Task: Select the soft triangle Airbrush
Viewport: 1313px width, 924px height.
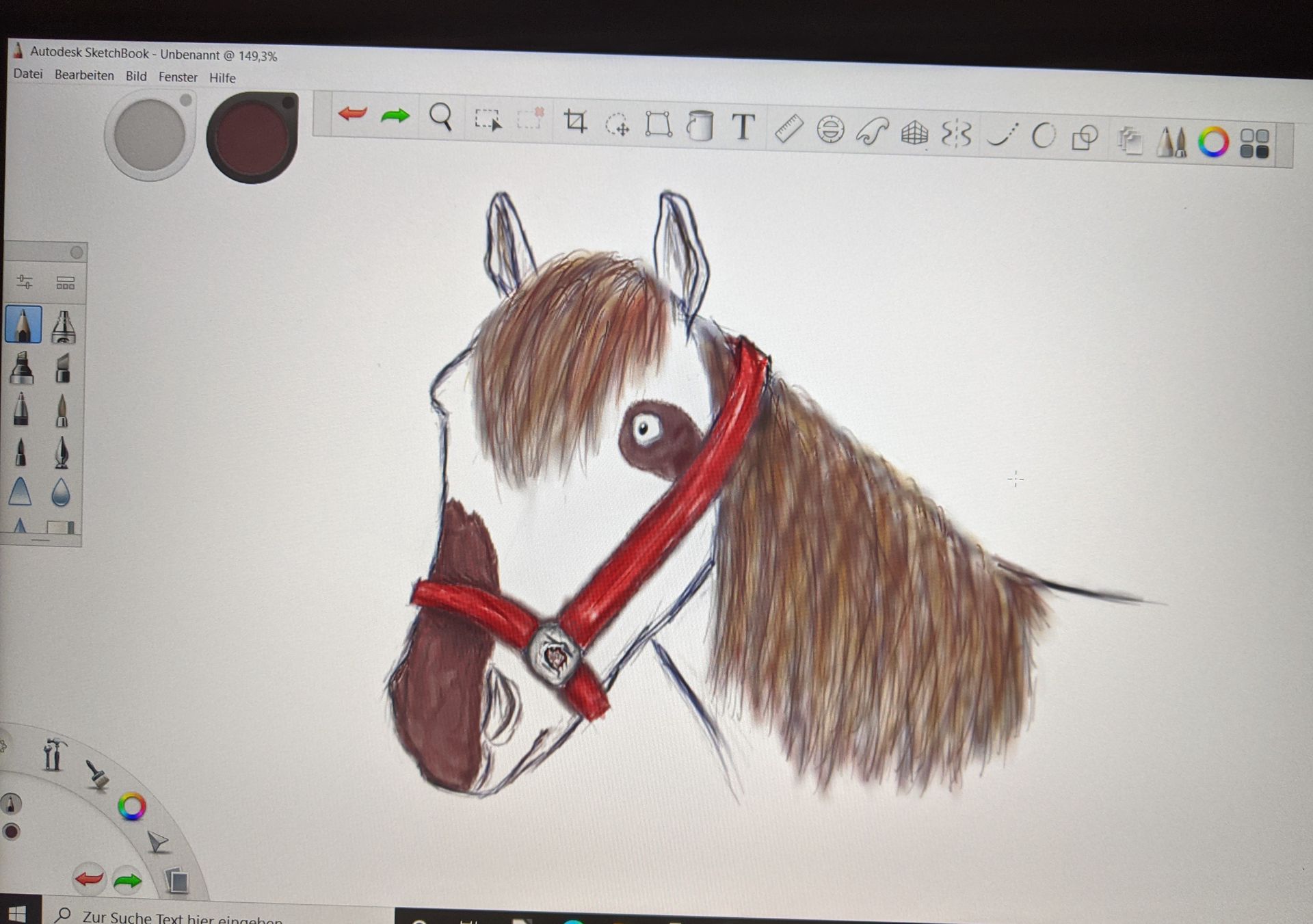Action: [x=20, y=491]
